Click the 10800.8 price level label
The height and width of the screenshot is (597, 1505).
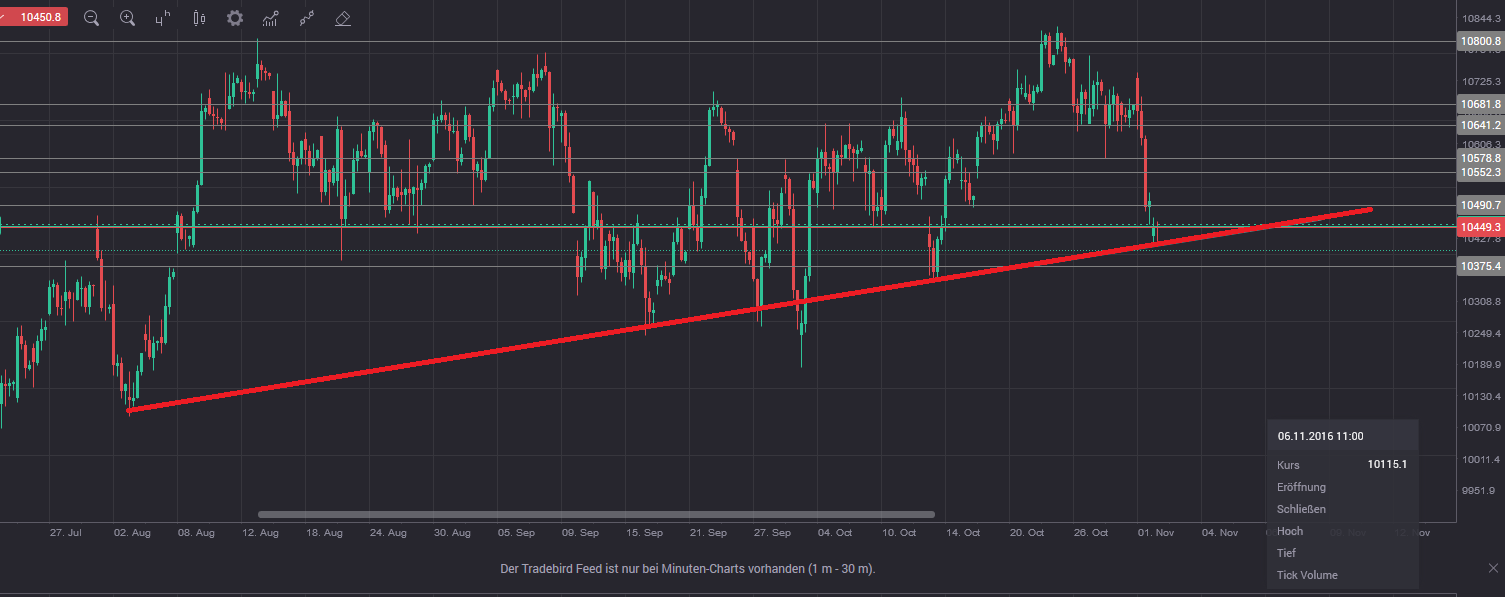pyautogui.click(x=1480, y=41)
